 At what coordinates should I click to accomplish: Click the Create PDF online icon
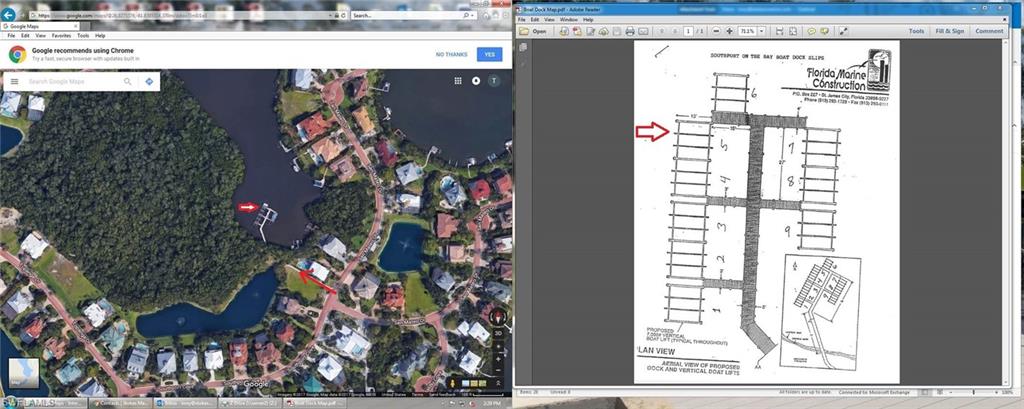(x=564, y=31)
